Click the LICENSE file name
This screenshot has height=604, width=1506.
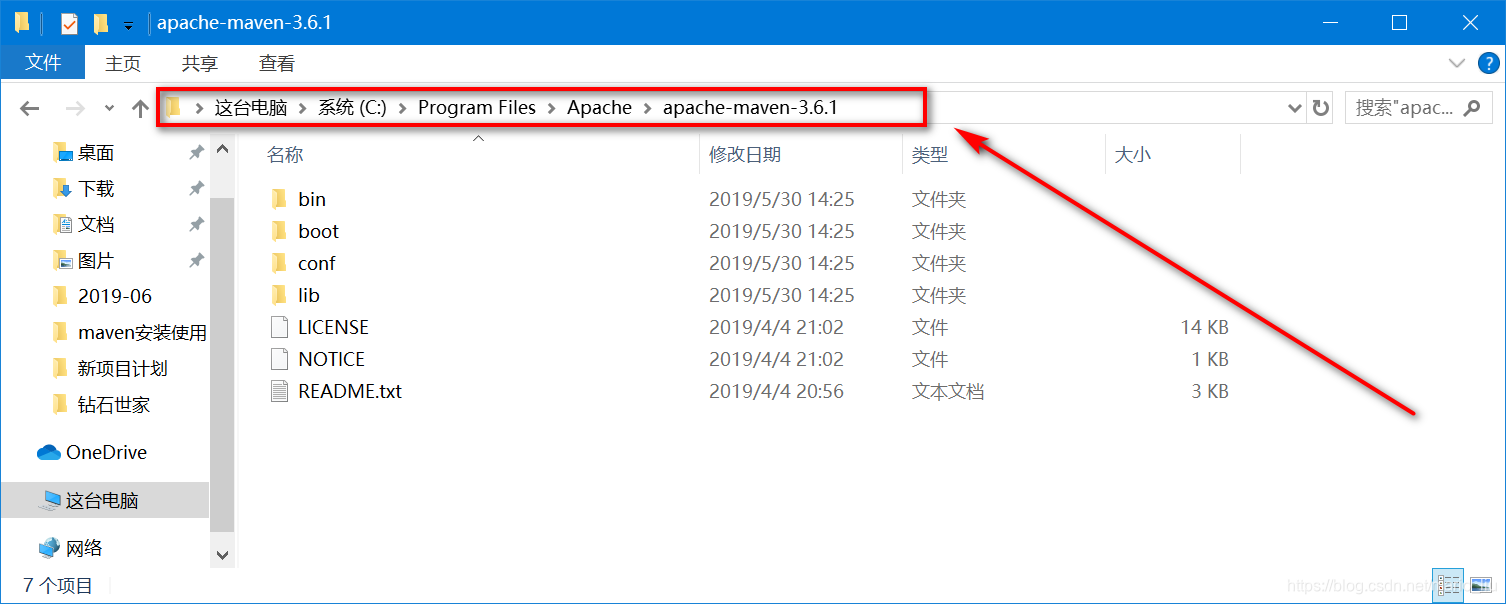[333, 327]
